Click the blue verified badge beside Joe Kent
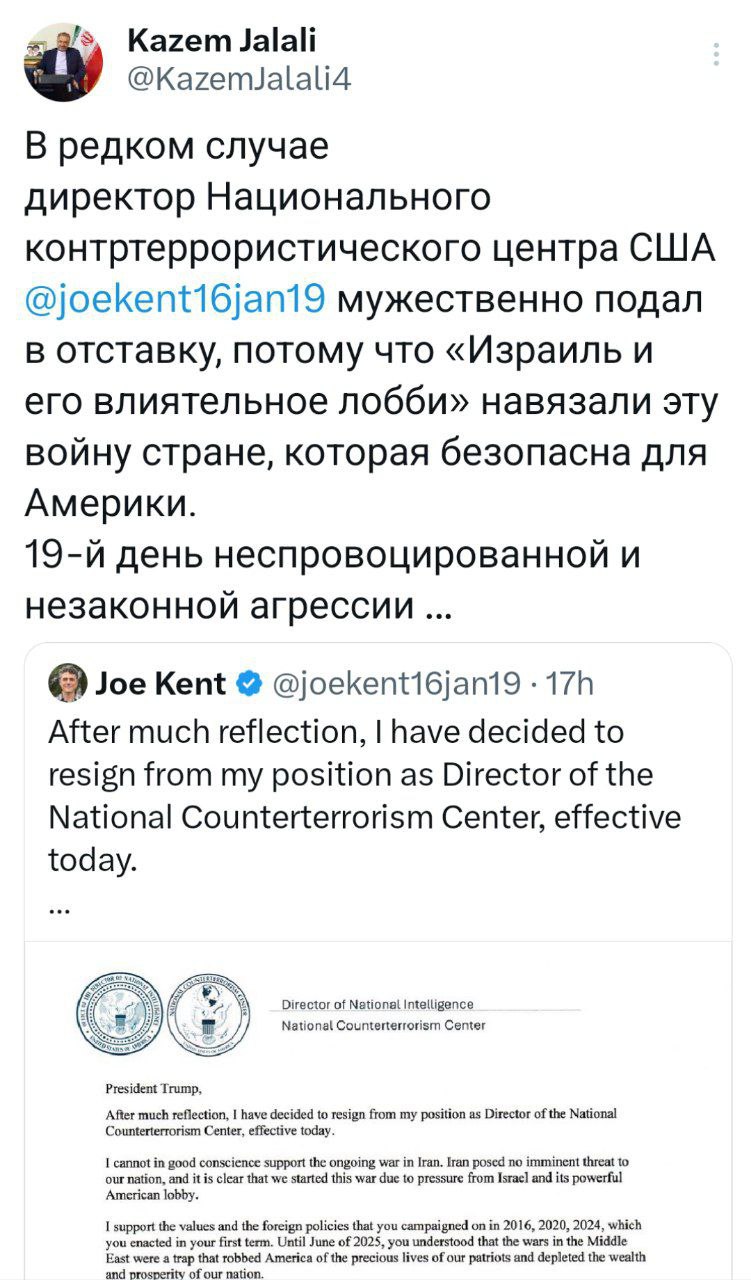 [x=246, y=684]
